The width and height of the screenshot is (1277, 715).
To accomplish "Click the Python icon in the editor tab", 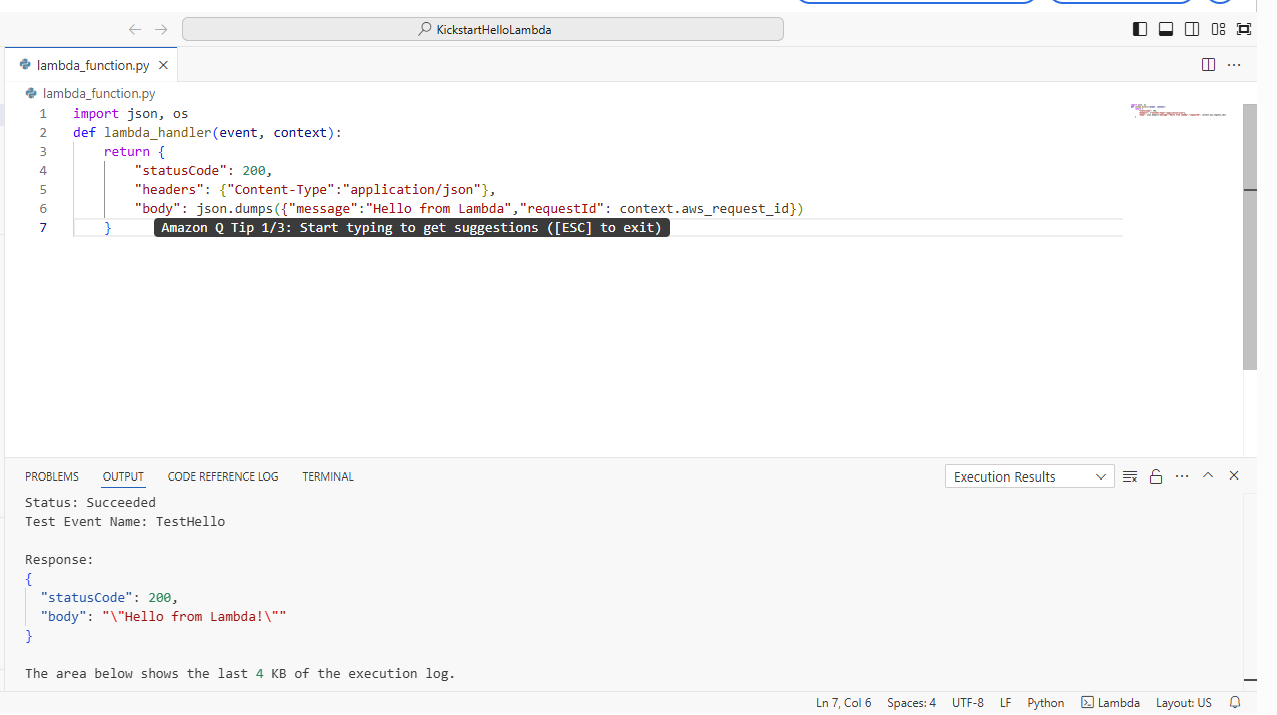I will [x=25, y=65].
